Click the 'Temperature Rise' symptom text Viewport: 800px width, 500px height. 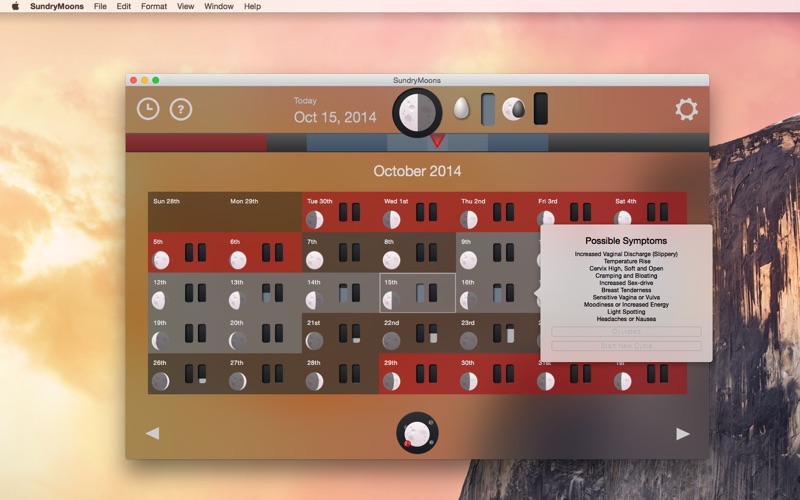[x=627, y=261]
